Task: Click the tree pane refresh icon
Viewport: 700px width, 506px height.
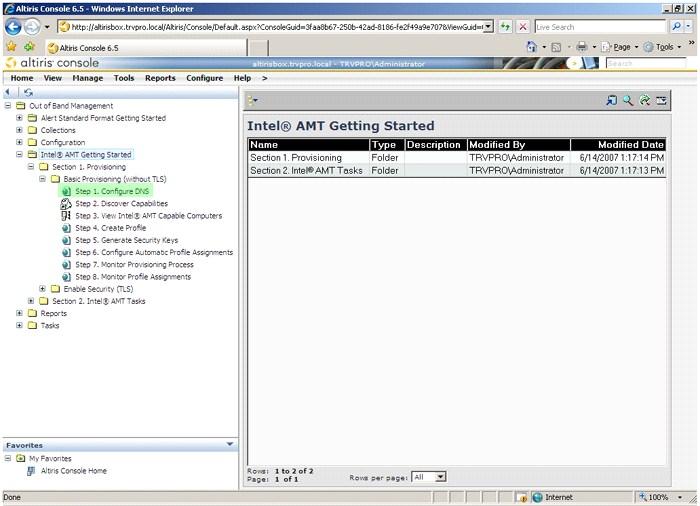Action: [29, 92]
